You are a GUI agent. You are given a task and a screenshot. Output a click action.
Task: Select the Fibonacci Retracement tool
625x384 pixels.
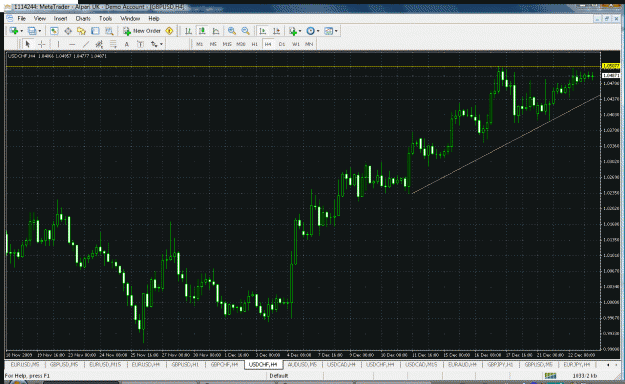click(x=113, y=44)
